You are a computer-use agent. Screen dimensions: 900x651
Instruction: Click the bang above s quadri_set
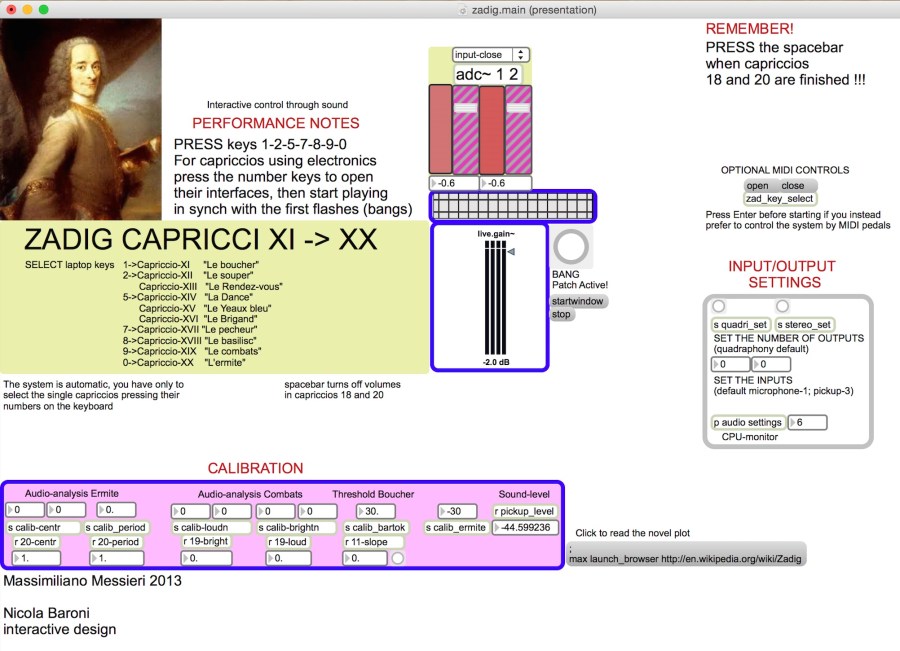point(718,306)
